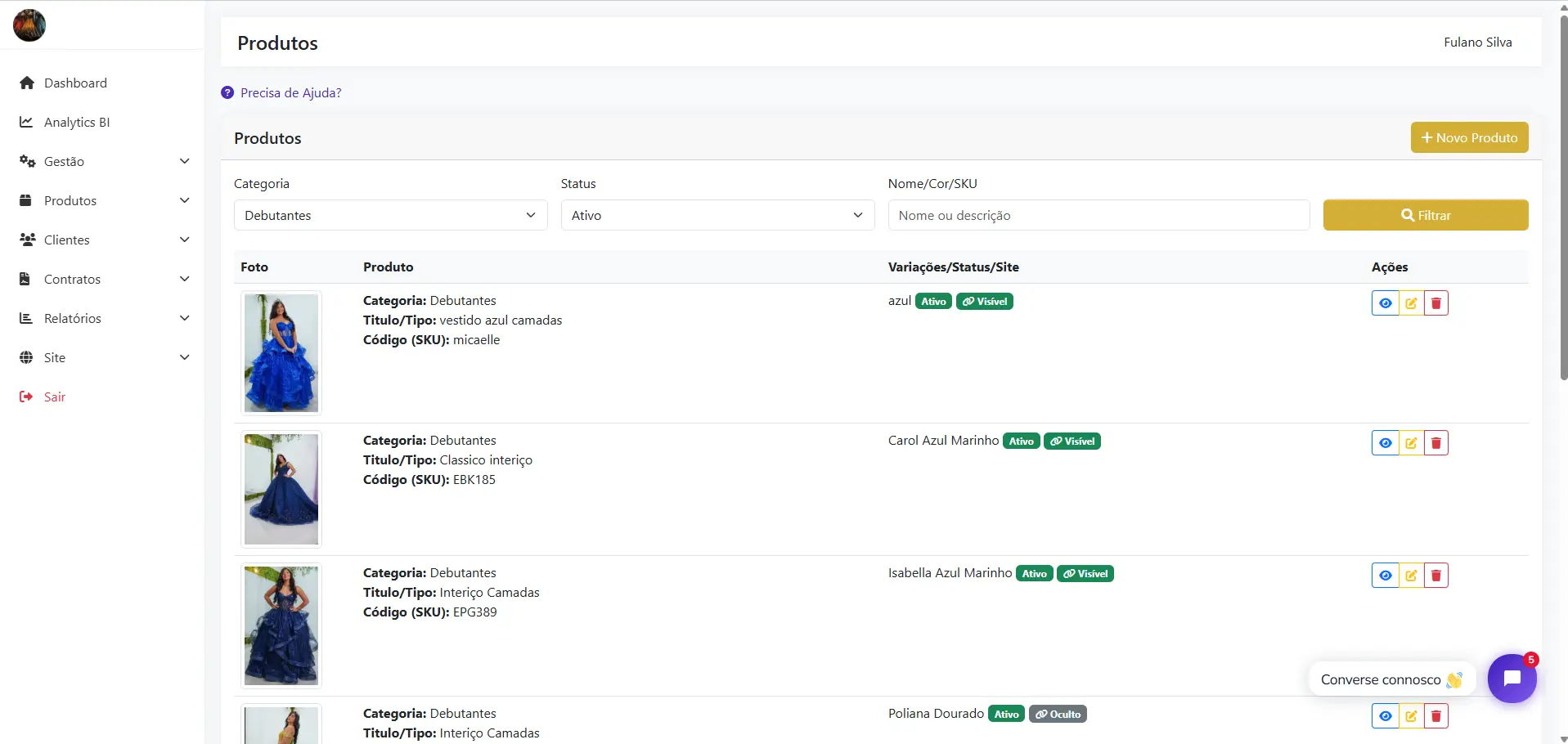Delete the Poliana Dourado product

coord(1436,716)
